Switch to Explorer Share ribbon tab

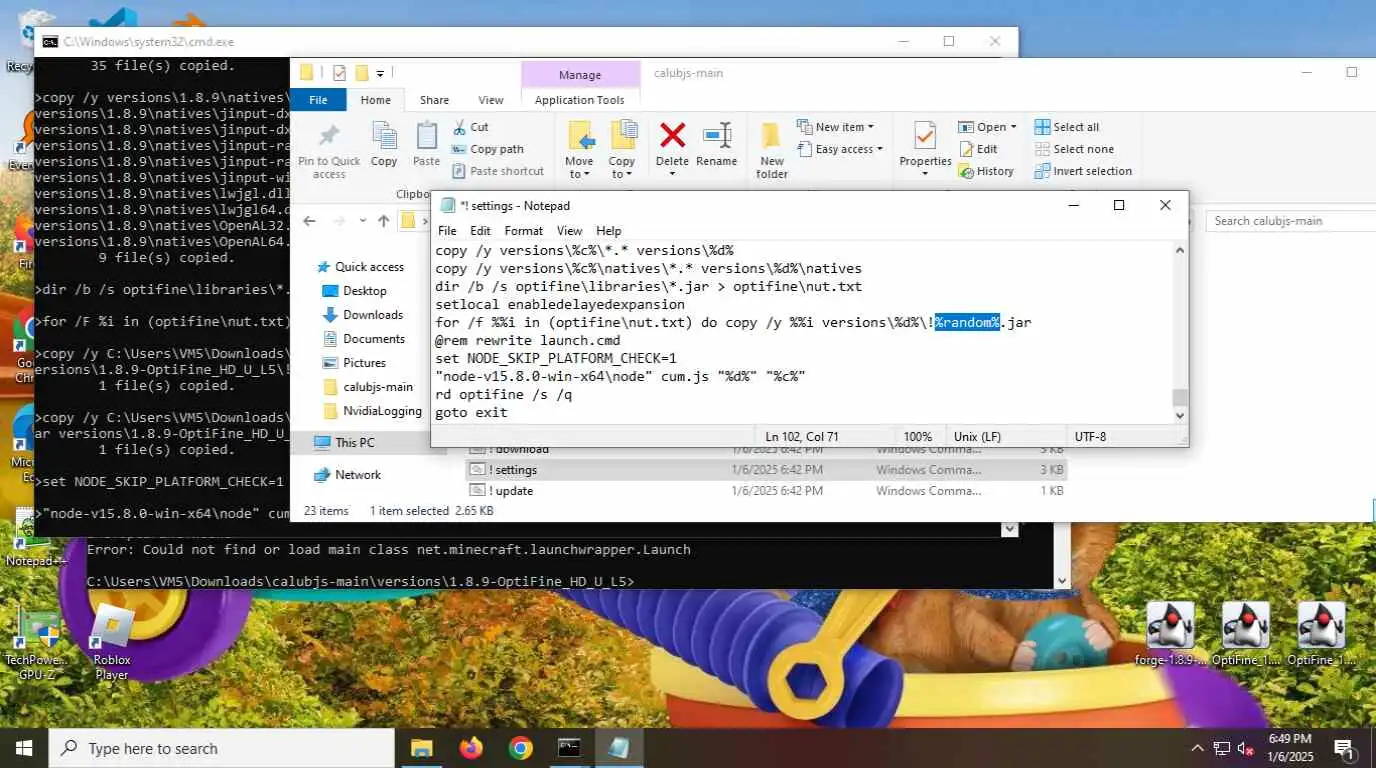[434, 100]
